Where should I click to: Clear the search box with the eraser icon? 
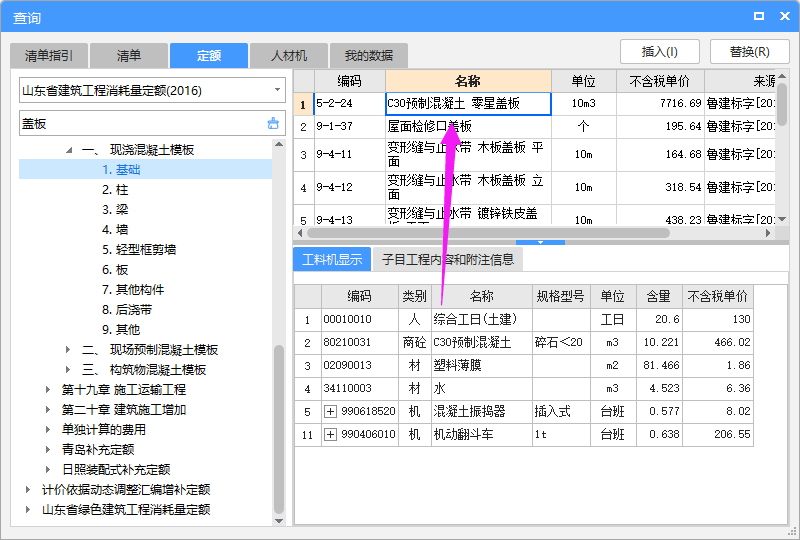pos(273,124)
